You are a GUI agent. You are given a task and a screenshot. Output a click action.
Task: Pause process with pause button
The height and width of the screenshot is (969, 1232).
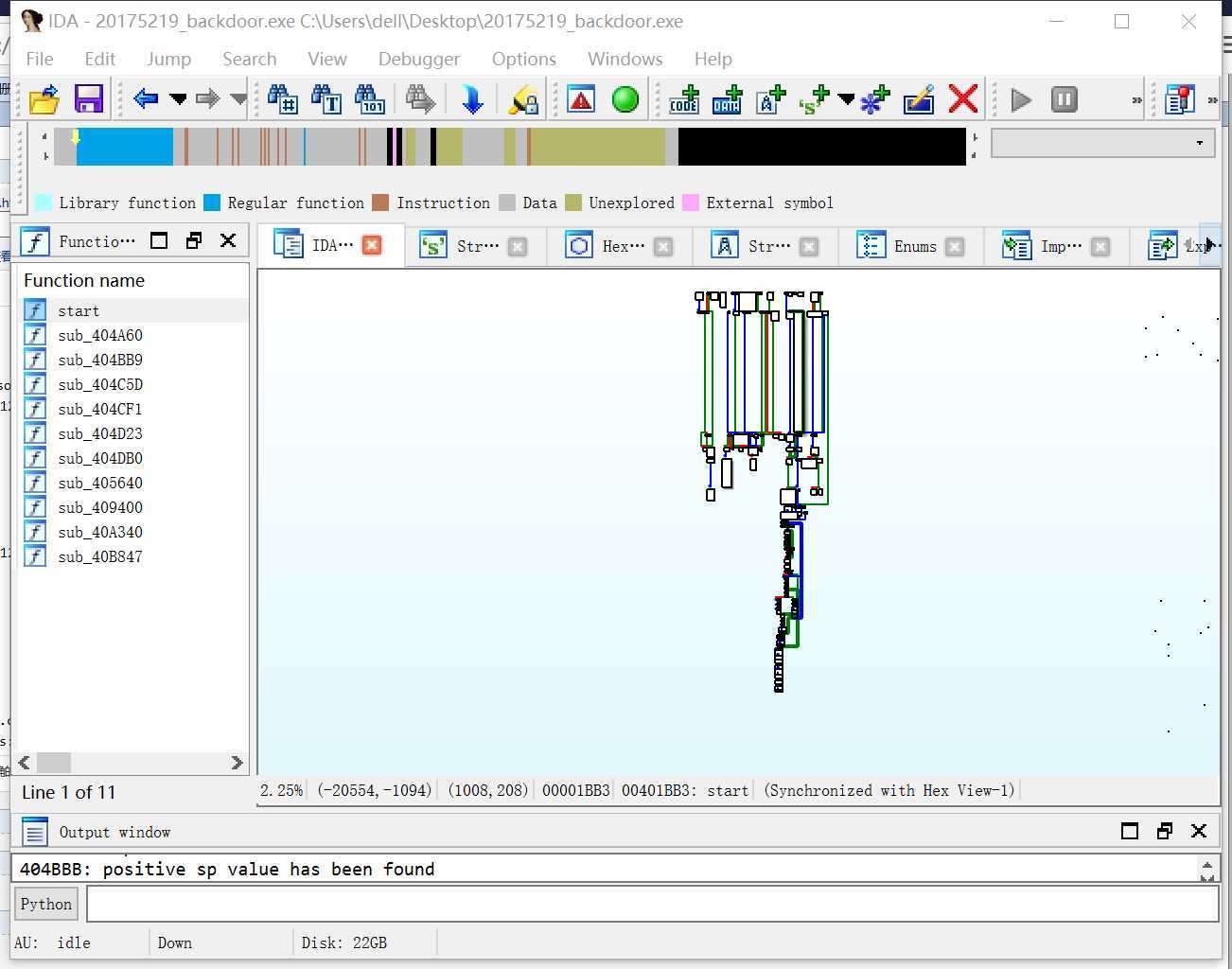tap(1065, 99)
